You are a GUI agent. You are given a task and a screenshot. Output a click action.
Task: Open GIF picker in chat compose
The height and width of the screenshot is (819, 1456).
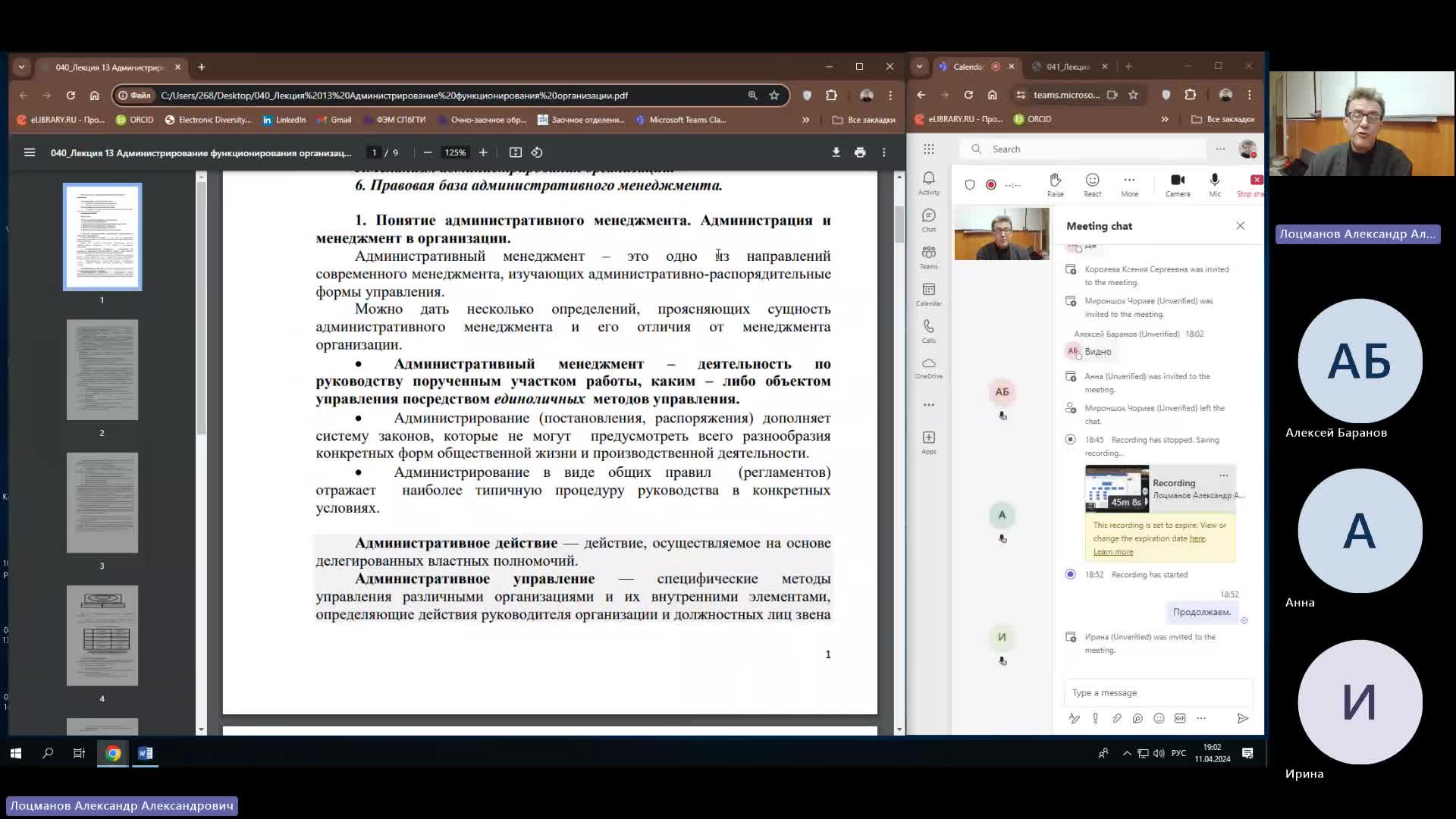[1180, 718]
